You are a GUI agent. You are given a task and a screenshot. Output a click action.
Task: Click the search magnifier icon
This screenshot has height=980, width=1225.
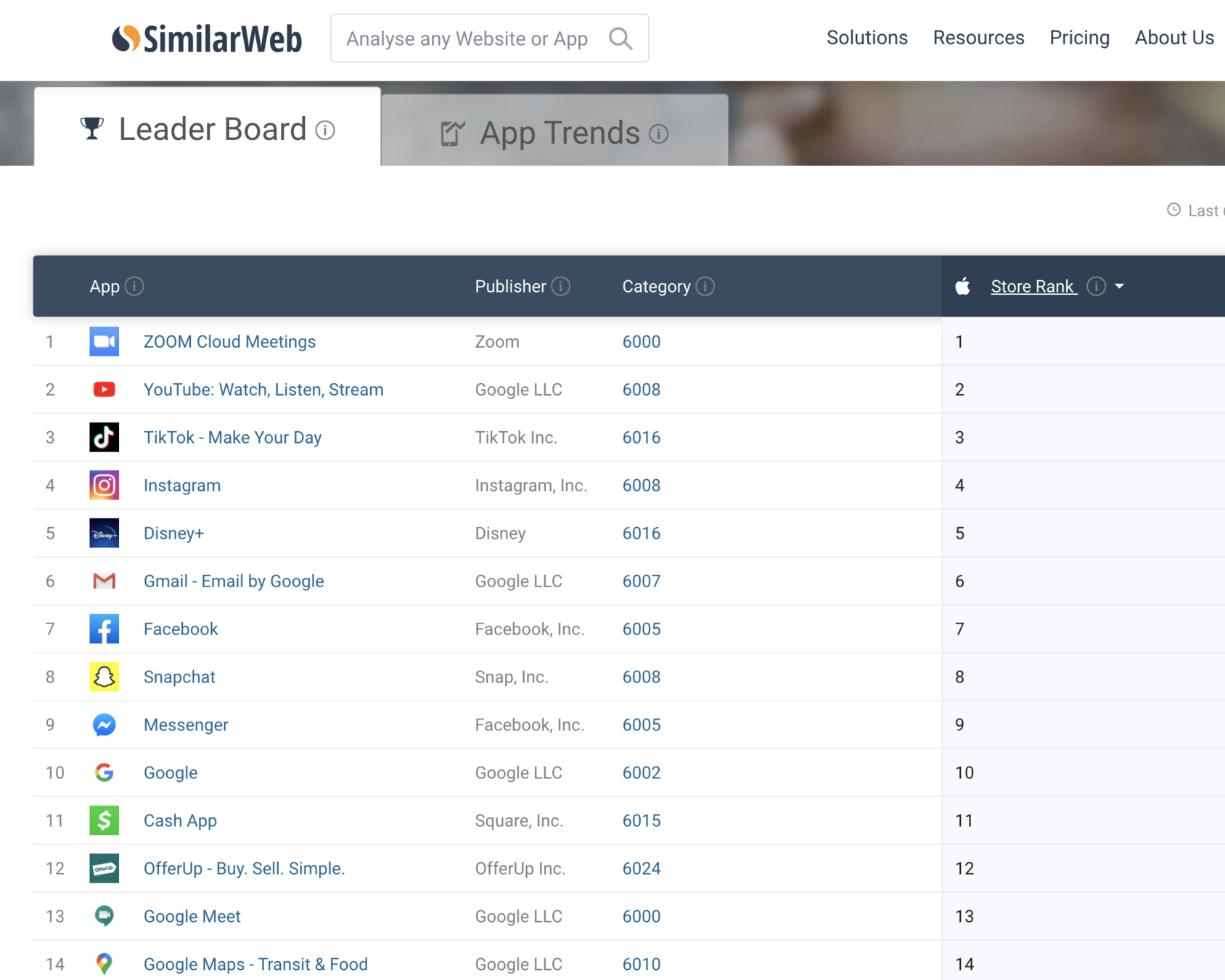point(620,38)
